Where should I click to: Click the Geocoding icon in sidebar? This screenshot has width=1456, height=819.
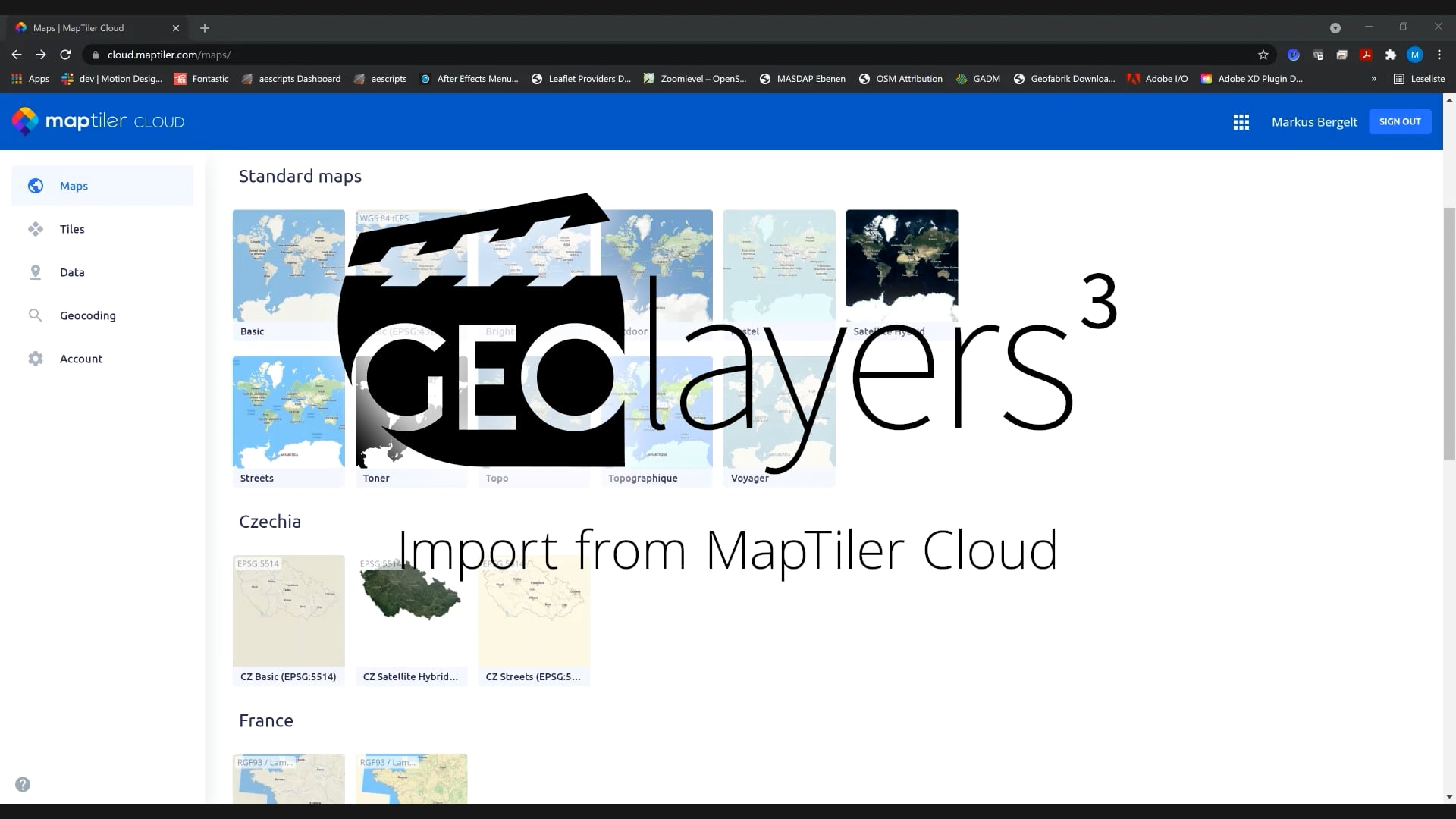35,315
